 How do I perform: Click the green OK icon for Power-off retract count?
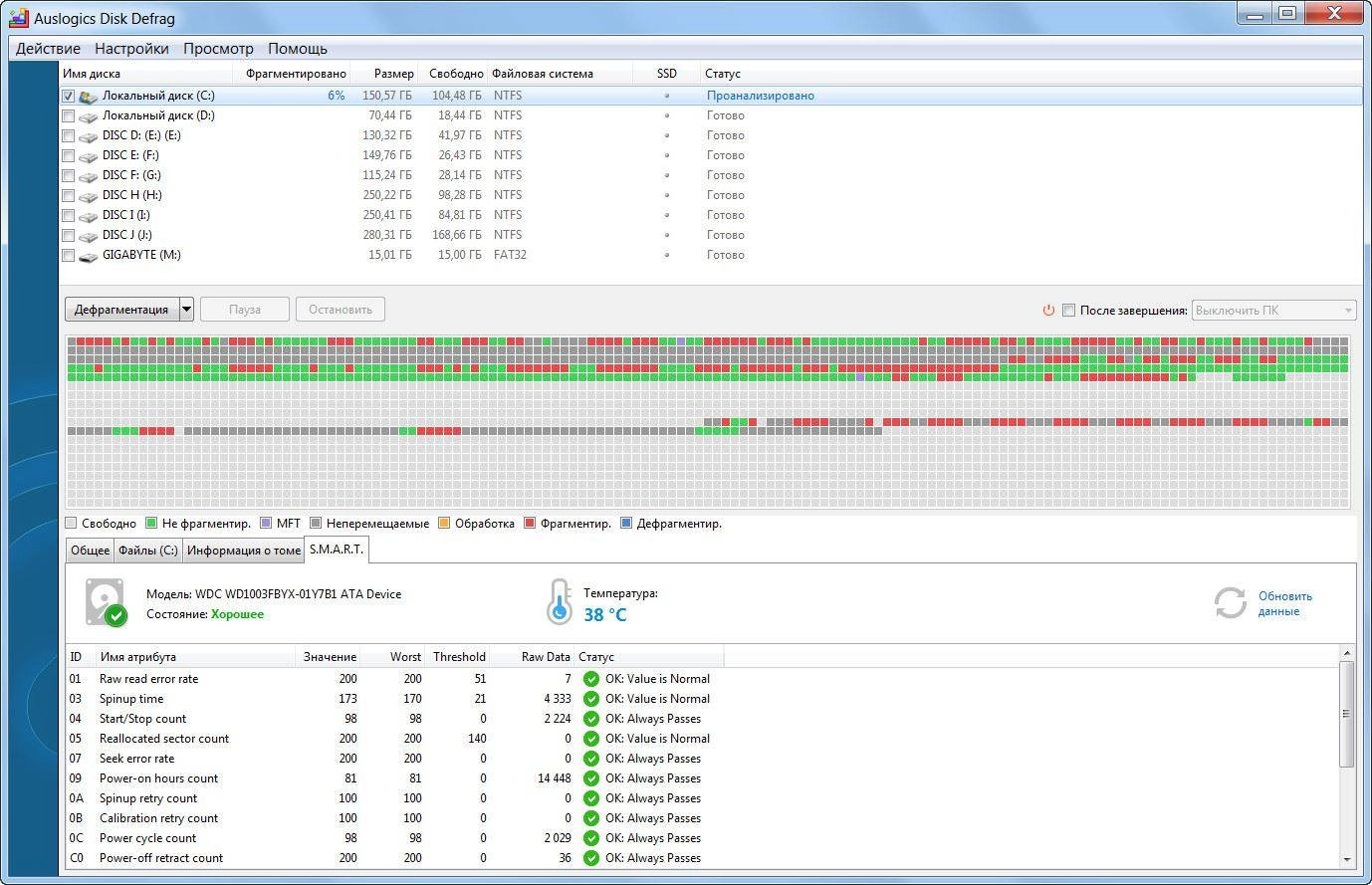tap(591, 858)
